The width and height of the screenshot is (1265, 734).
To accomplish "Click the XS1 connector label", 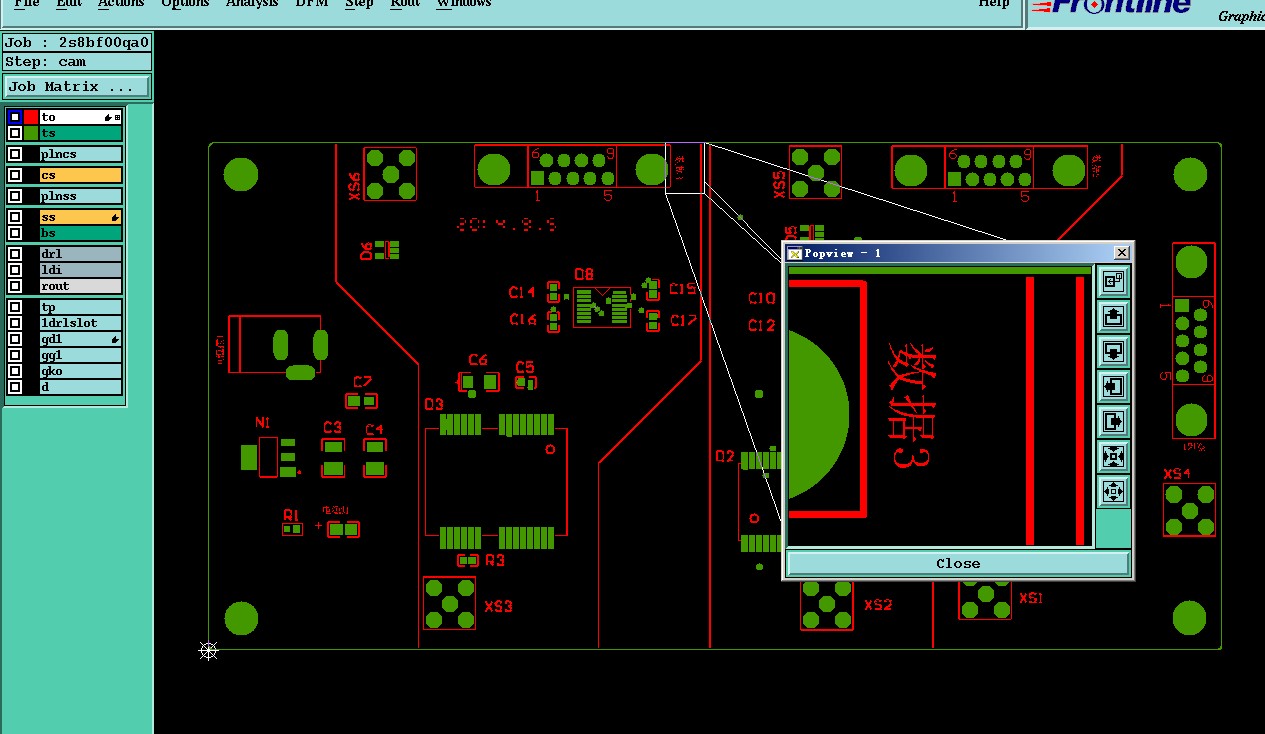I will click(x=1031, y=598).
